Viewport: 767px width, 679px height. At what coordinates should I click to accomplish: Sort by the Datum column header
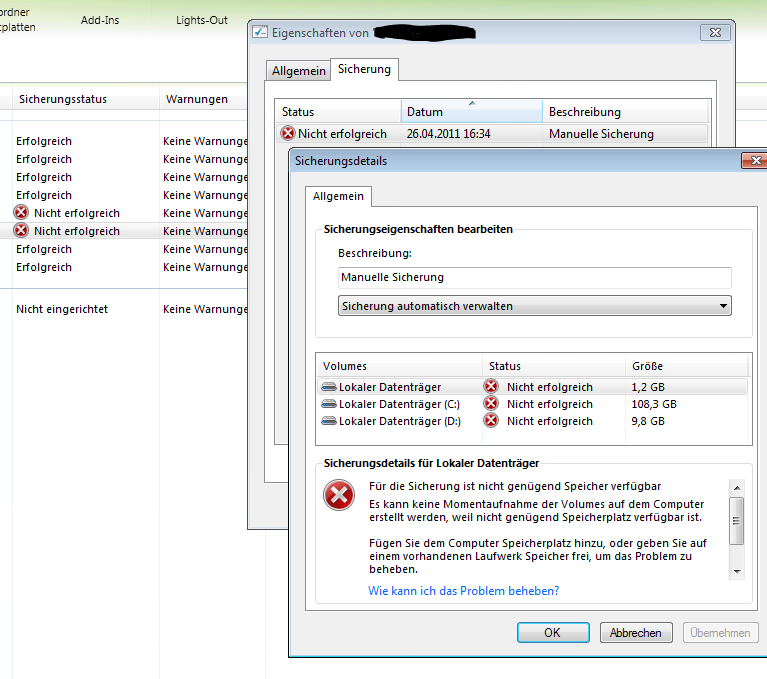(x=472, y=112)
